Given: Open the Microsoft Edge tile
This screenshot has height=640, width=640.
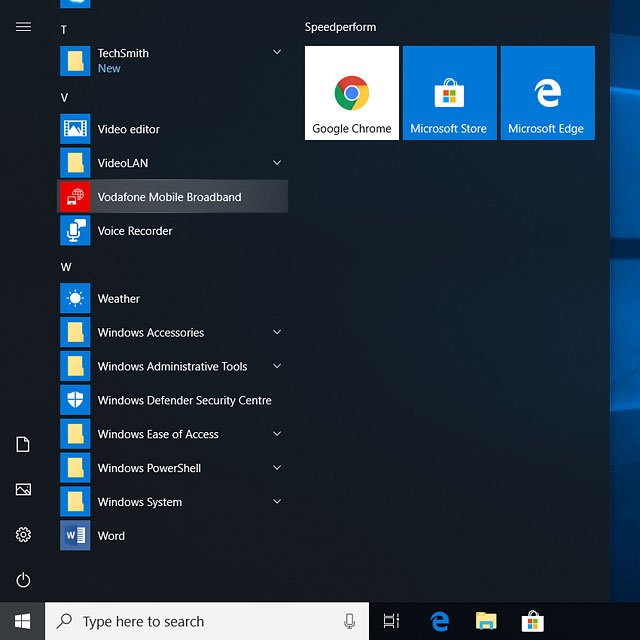Looking at the screenshot, I should [x=547, y=93].
